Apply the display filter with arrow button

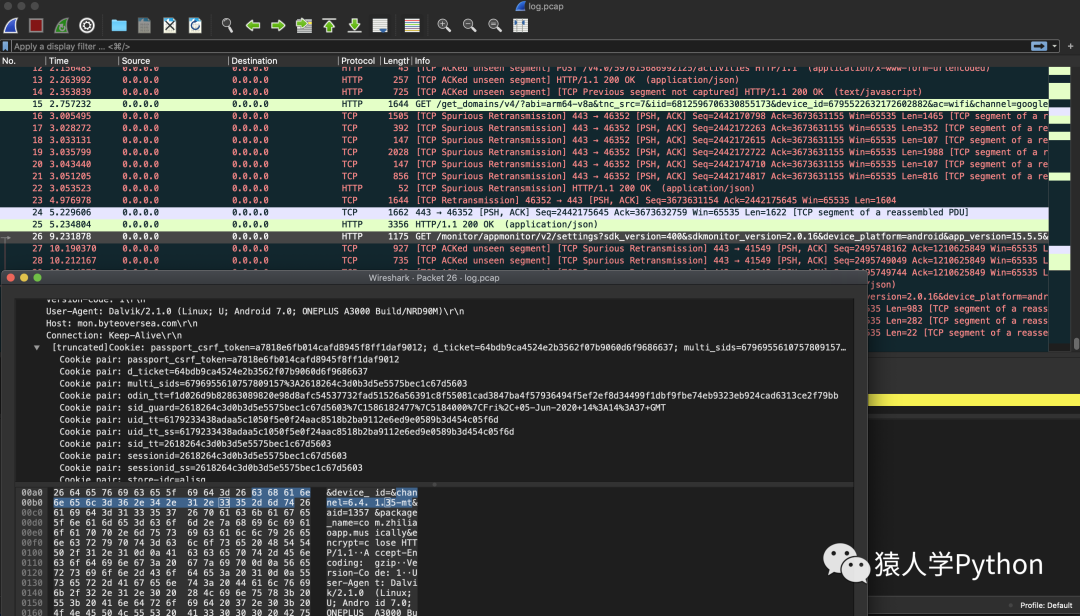1039,46
